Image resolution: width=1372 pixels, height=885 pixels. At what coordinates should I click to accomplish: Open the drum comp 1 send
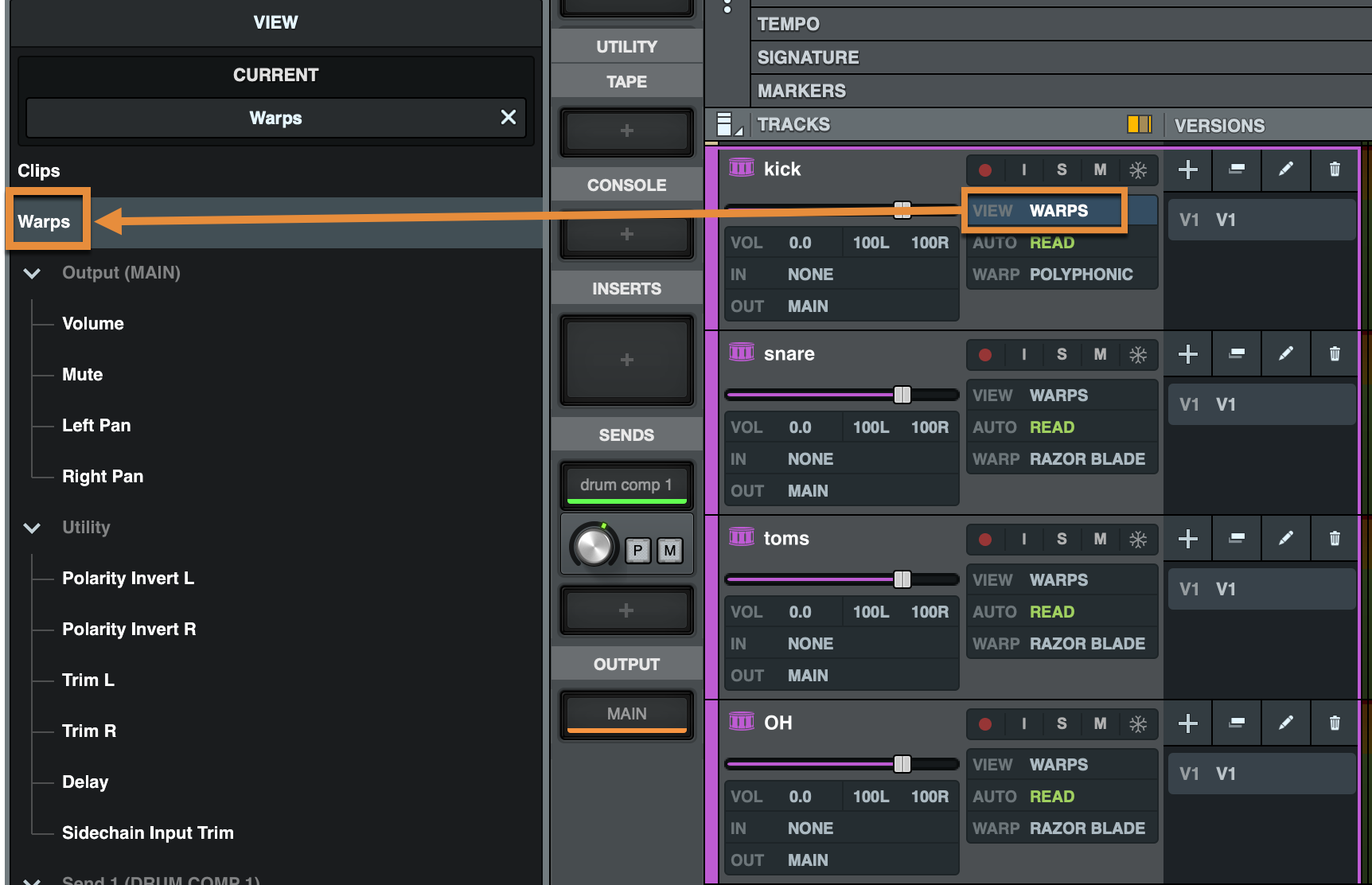click(626, 485)
